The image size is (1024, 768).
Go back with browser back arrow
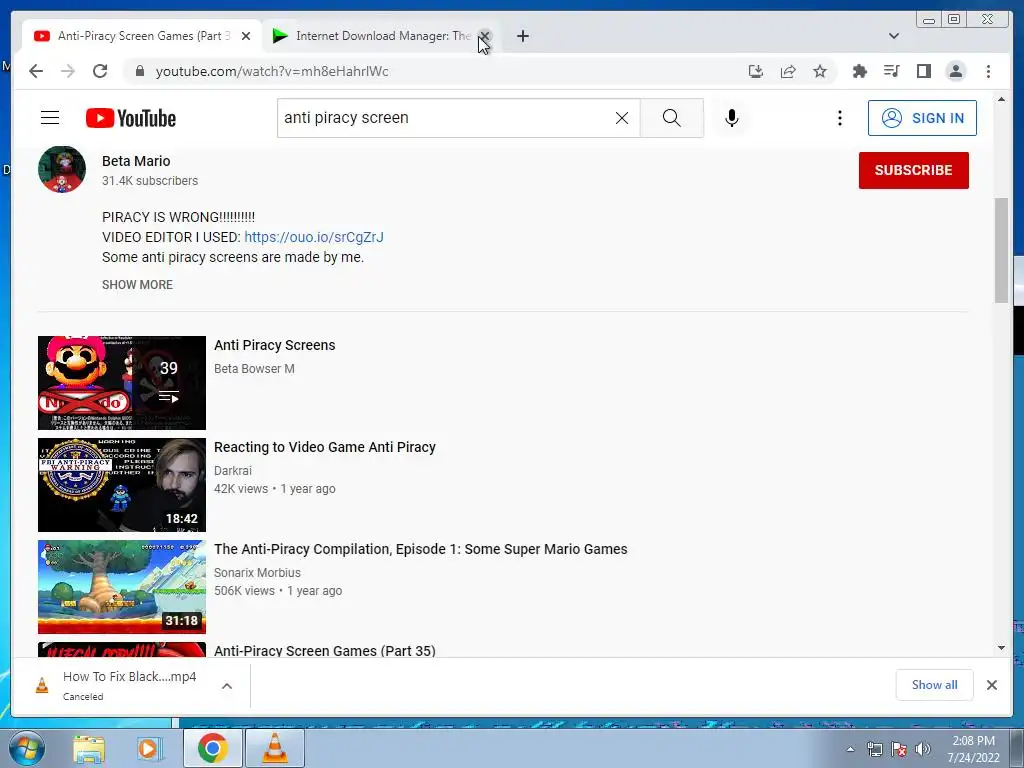click(x=36, y=71)
